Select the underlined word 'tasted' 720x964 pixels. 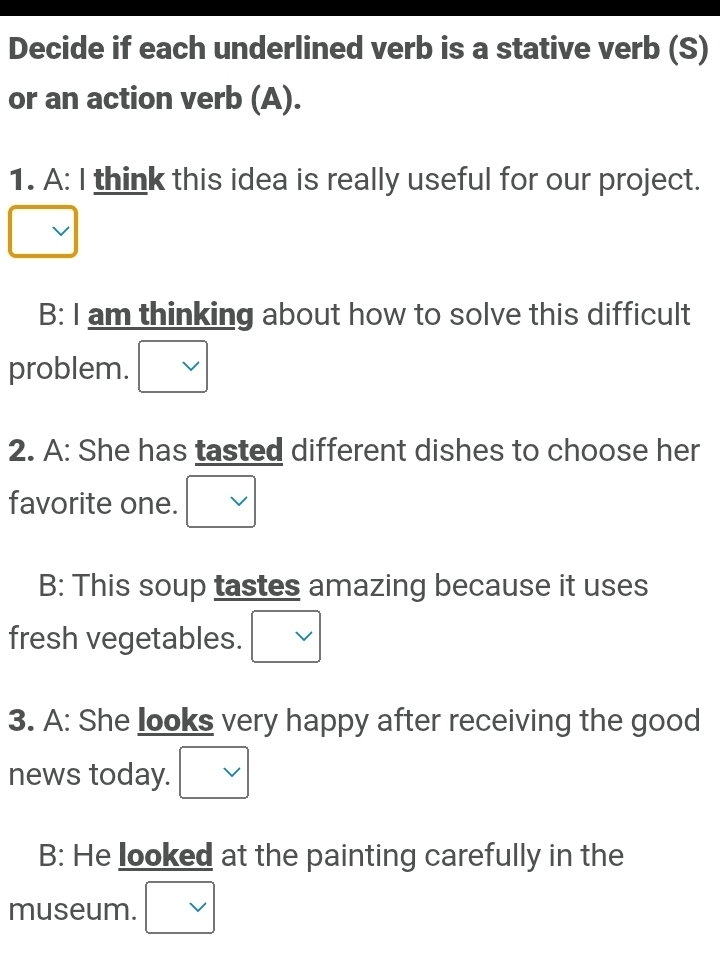pos(241,451)
